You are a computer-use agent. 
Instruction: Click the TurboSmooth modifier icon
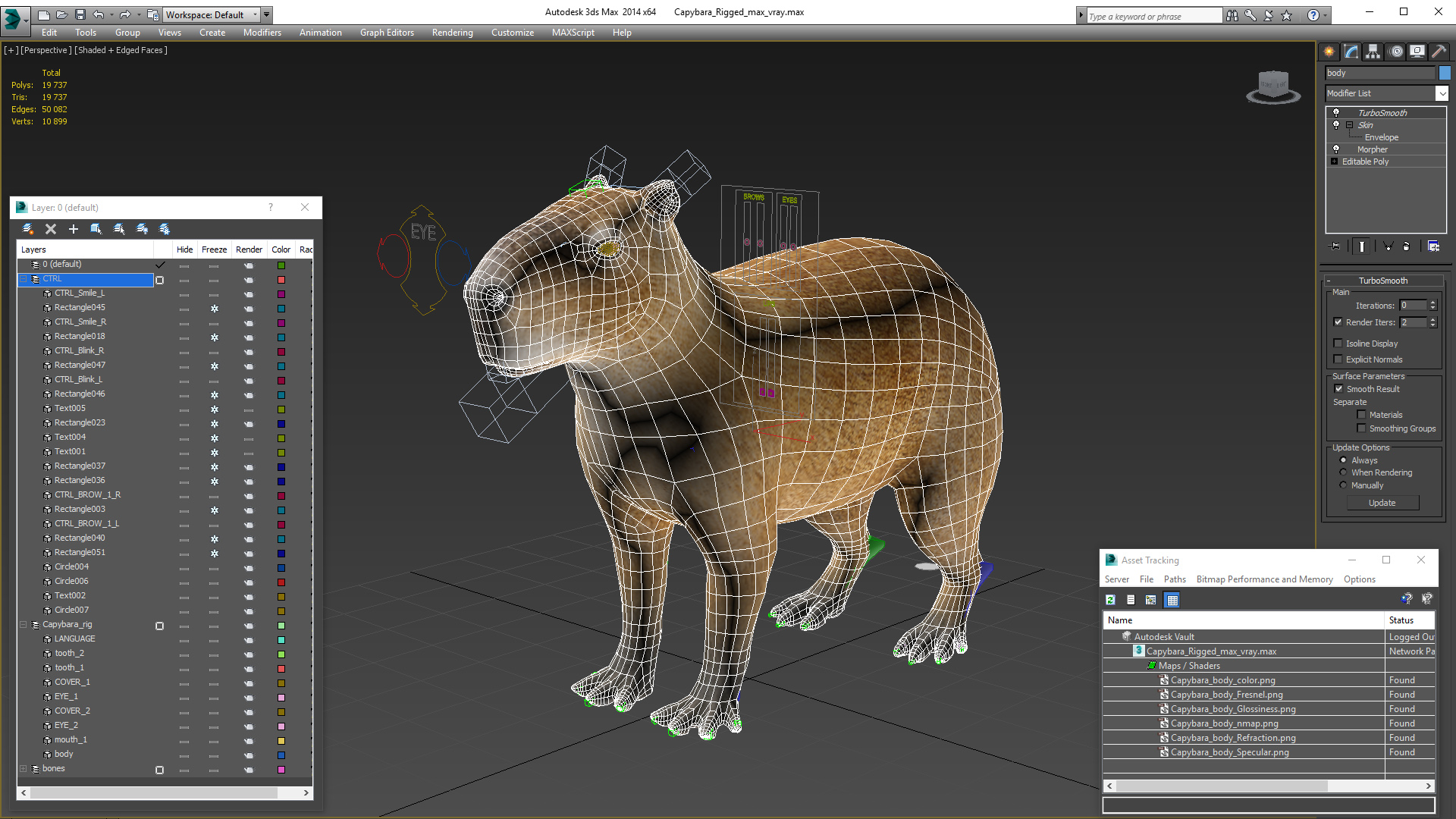[1336, 112]
